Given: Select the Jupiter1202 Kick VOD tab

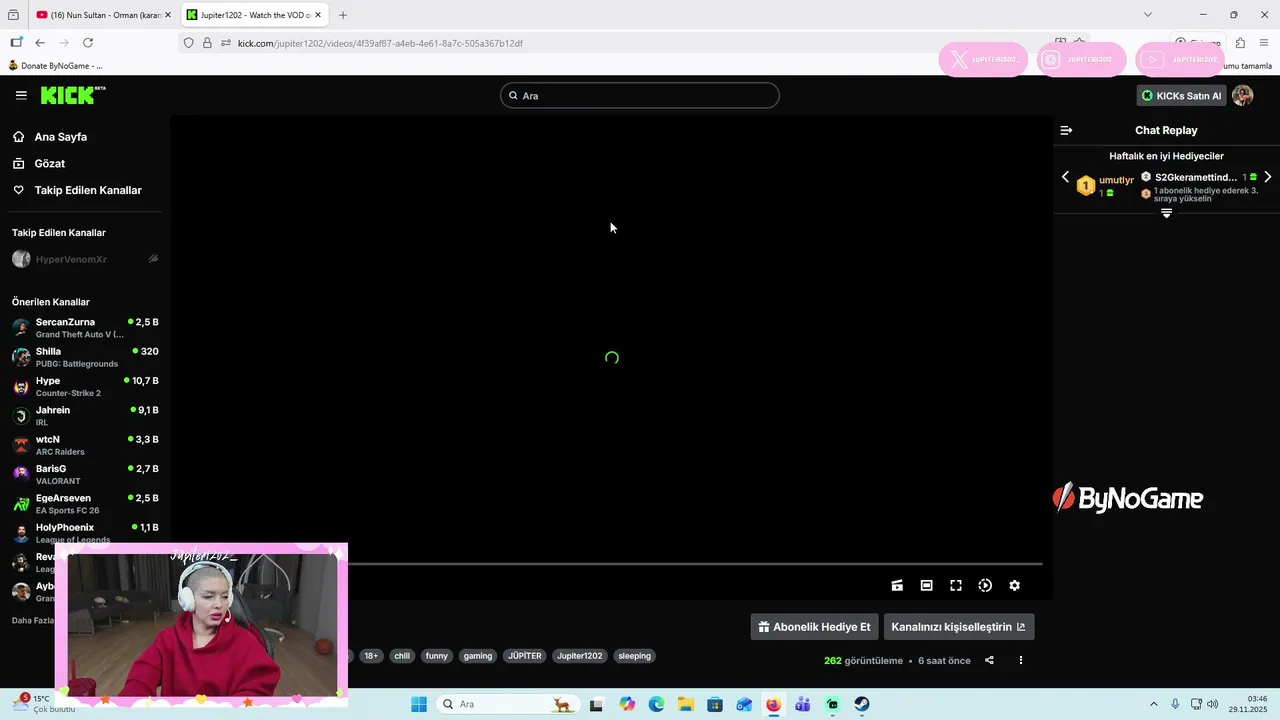Looking at the screenshot, I should (253, 15).
